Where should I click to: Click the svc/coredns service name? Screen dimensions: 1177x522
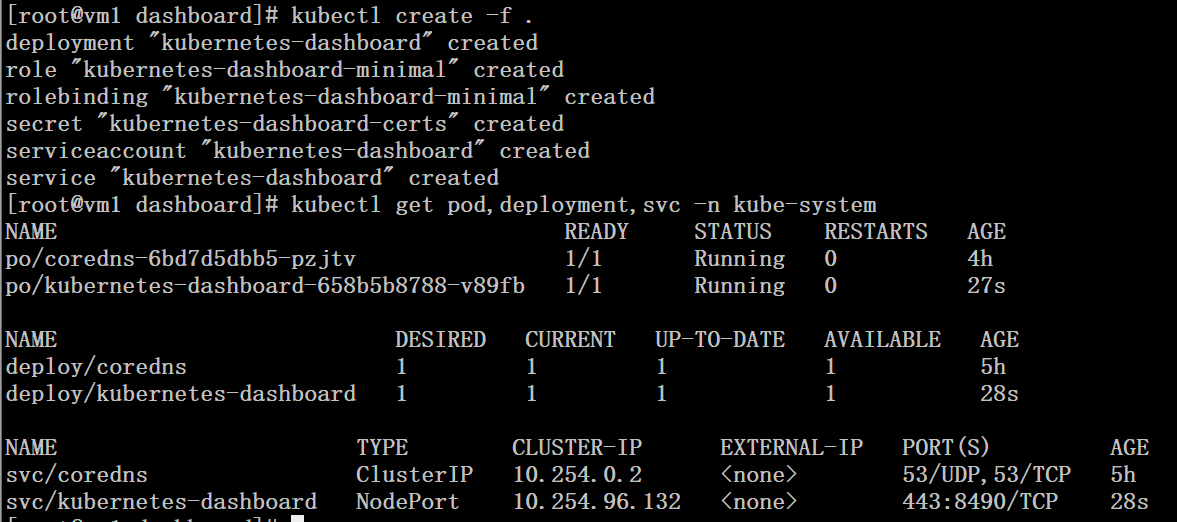click(77, 476)
